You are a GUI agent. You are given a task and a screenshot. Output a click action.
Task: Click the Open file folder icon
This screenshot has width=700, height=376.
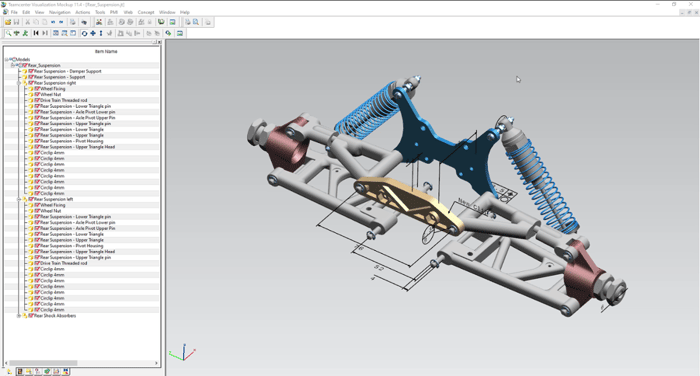pos(8,22)
